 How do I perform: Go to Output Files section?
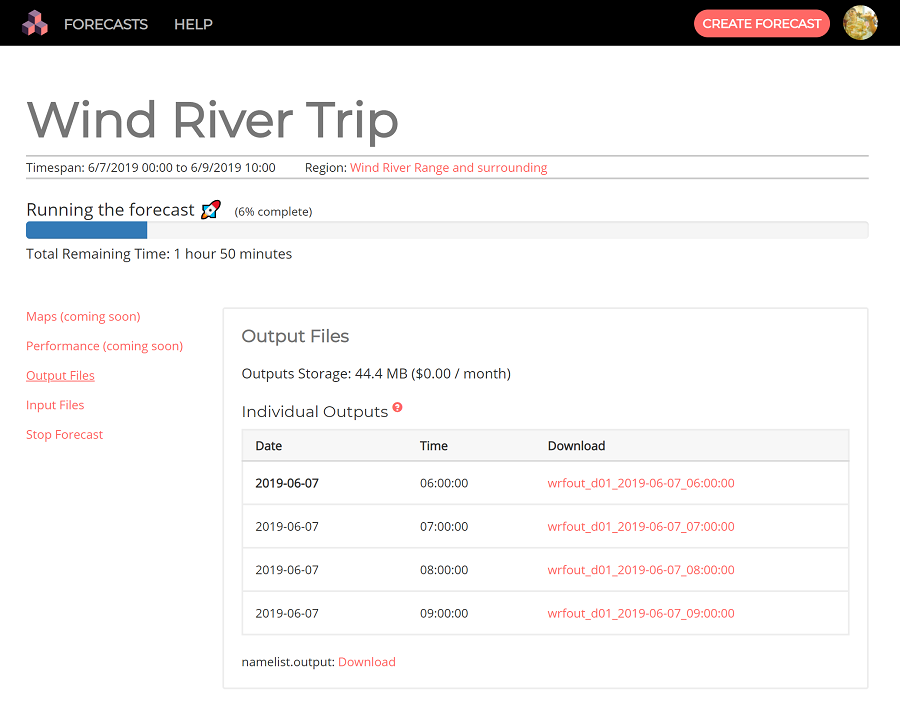pyautogui.click(x=60, y=376)
